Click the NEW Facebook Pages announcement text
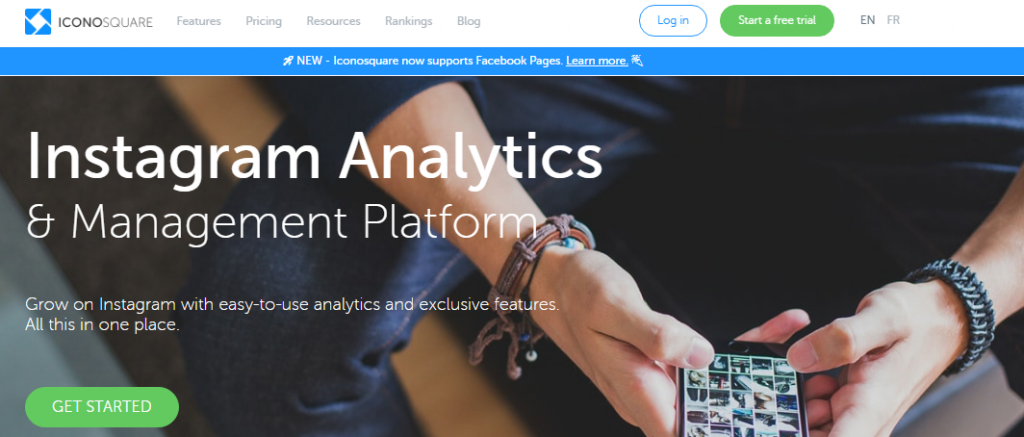The image size is (1024, 437). pos(430,61)
